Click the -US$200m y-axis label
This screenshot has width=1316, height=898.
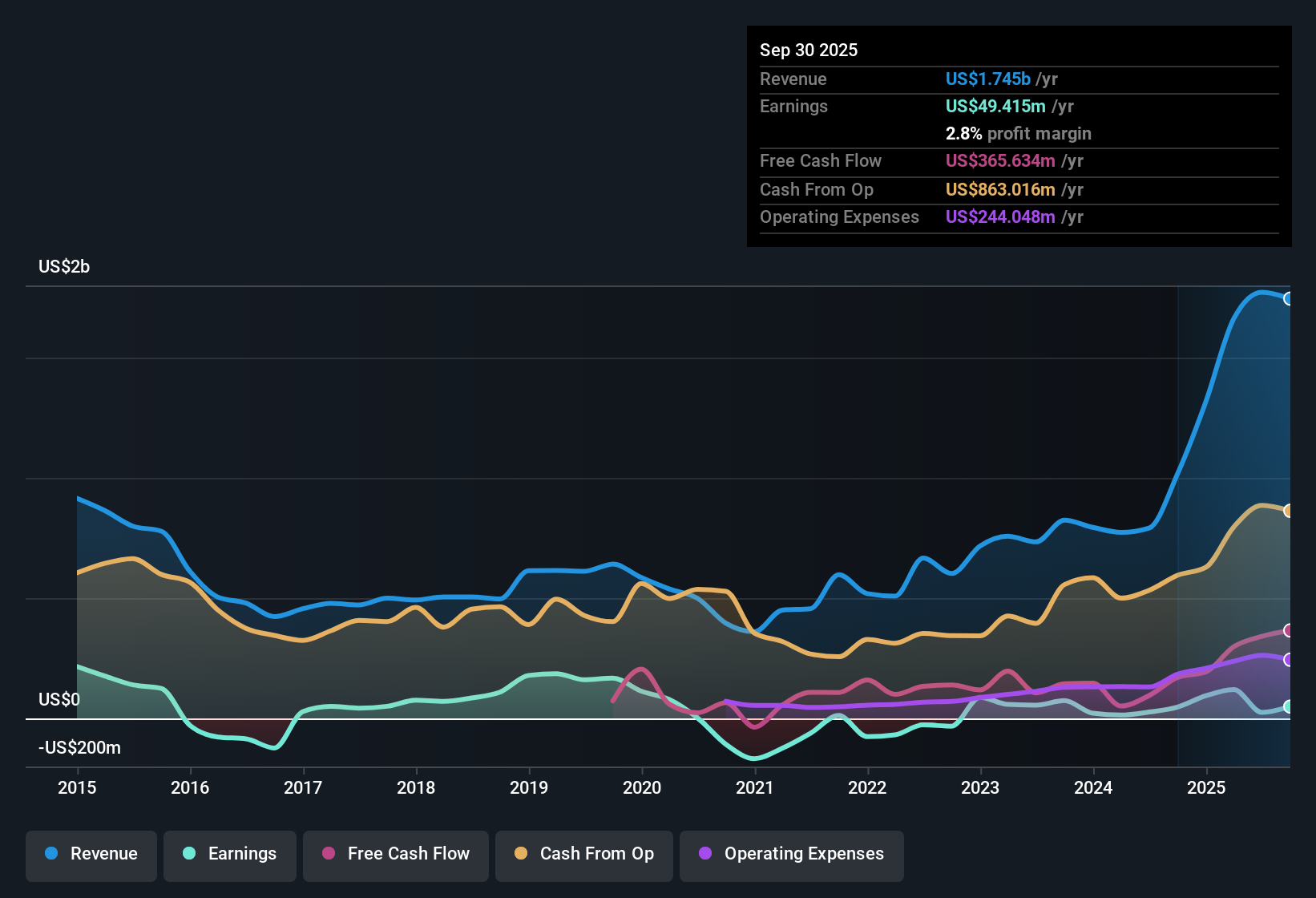79,748
